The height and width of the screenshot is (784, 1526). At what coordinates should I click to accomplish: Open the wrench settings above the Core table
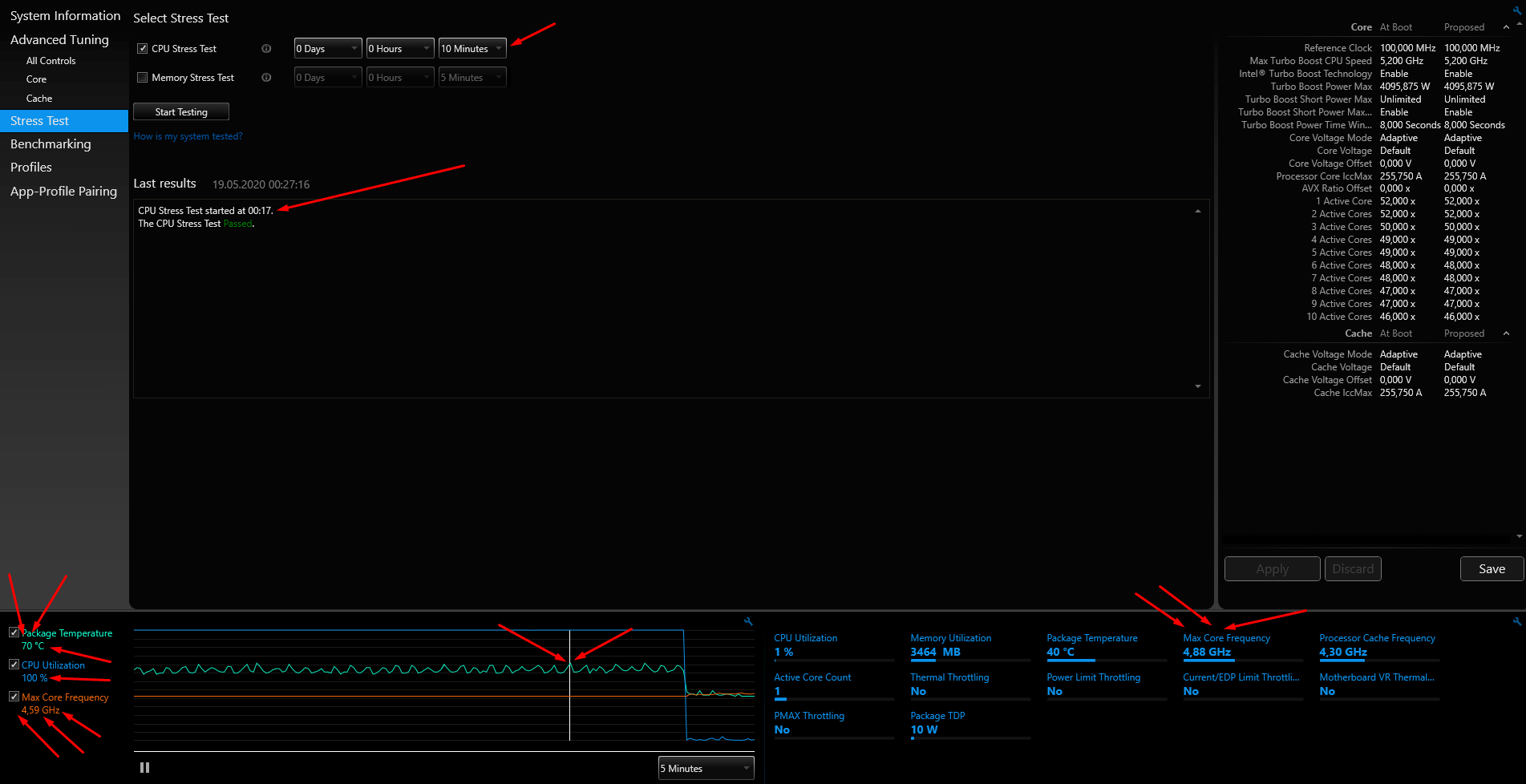click(x=1517, y=11)
